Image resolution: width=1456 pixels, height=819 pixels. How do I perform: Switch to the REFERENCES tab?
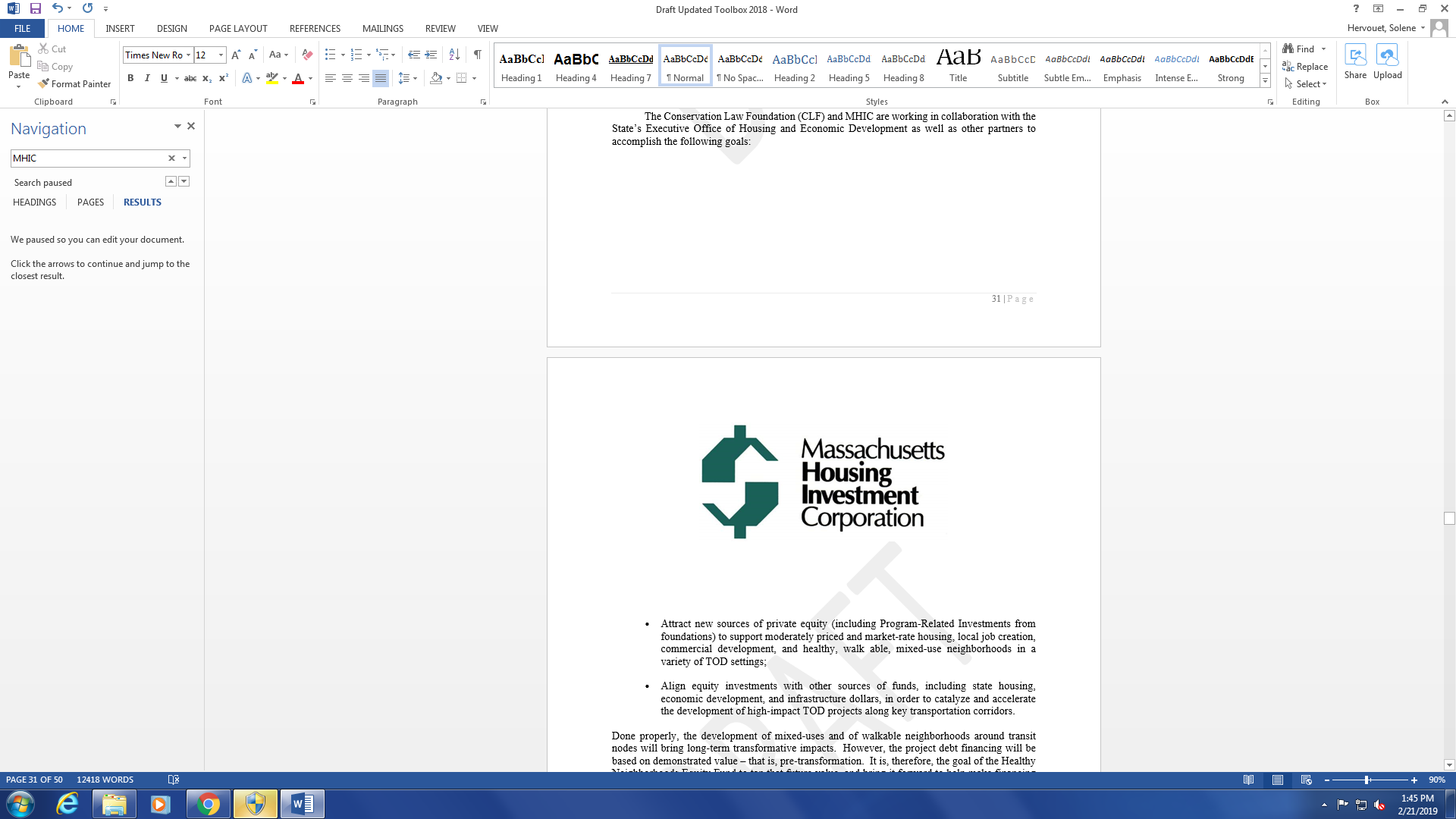click(x=315, y=29)
